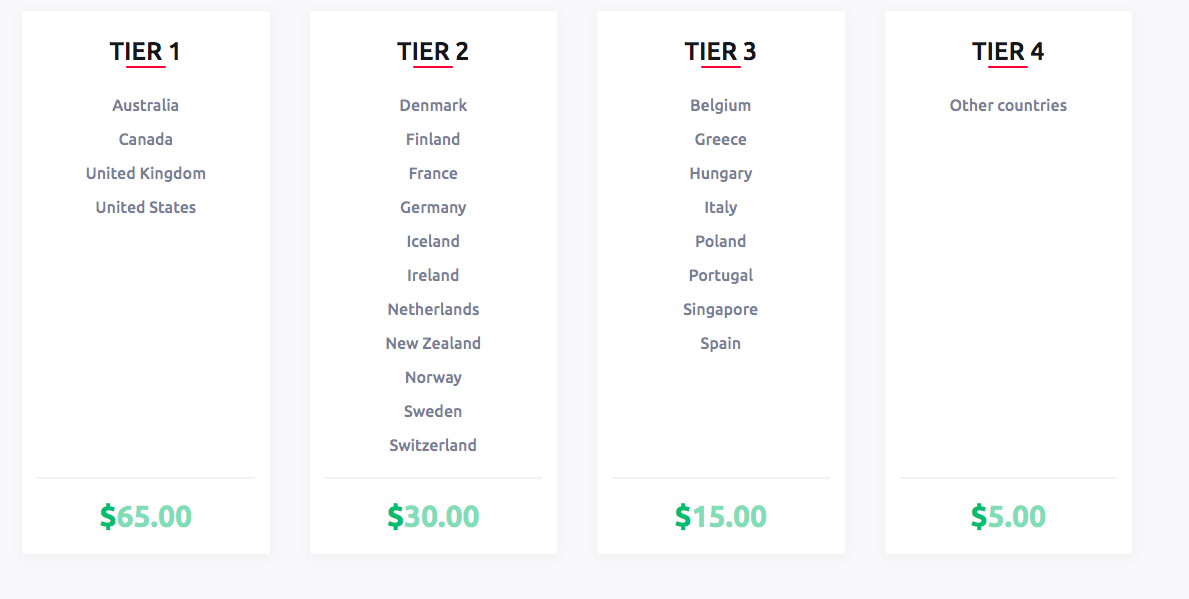Click Australia in Tier 1
This screenshot has height=599, width=1189.
146,105
